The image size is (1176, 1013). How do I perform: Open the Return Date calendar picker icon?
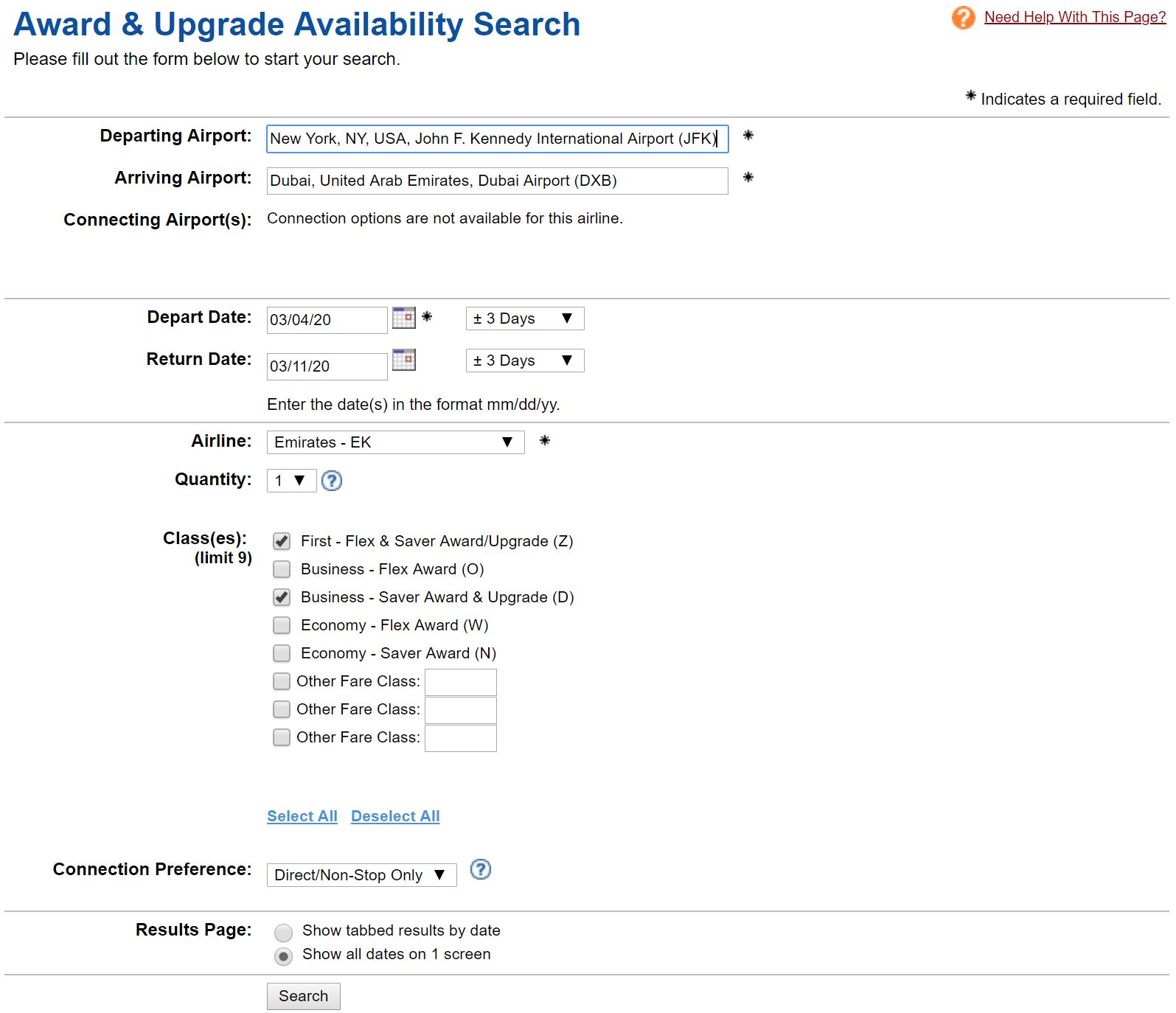(x=404, y=360)
